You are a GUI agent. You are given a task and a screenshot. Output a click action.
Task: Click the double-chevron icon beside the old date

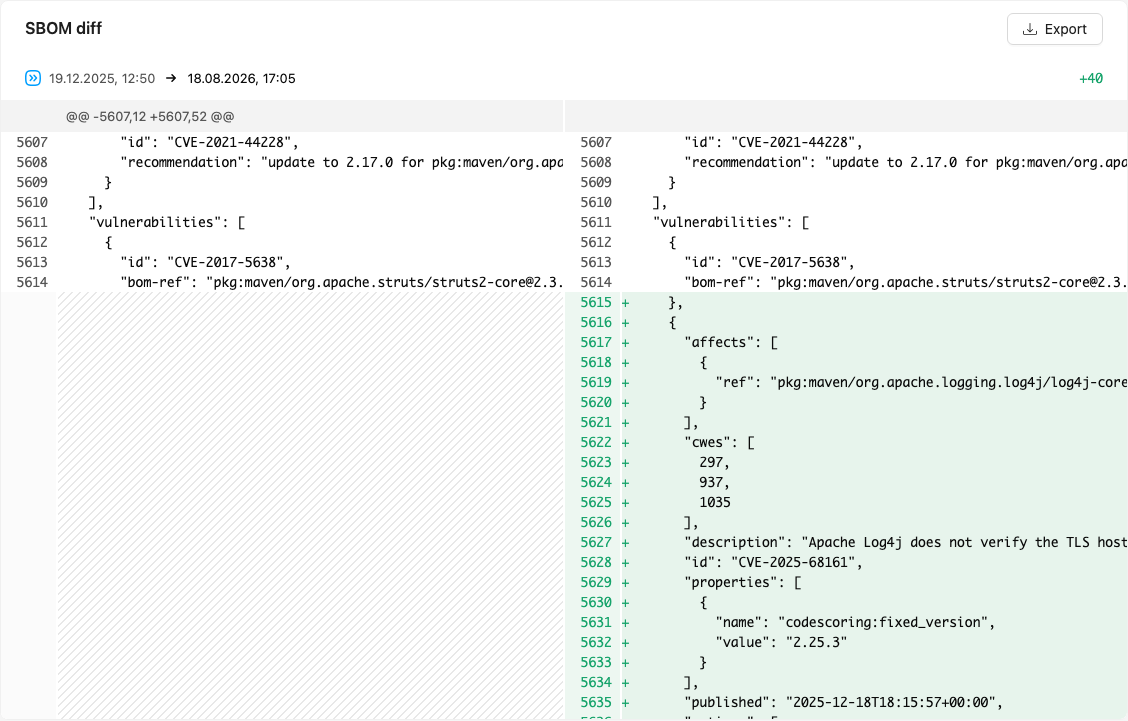coord(33,78)
